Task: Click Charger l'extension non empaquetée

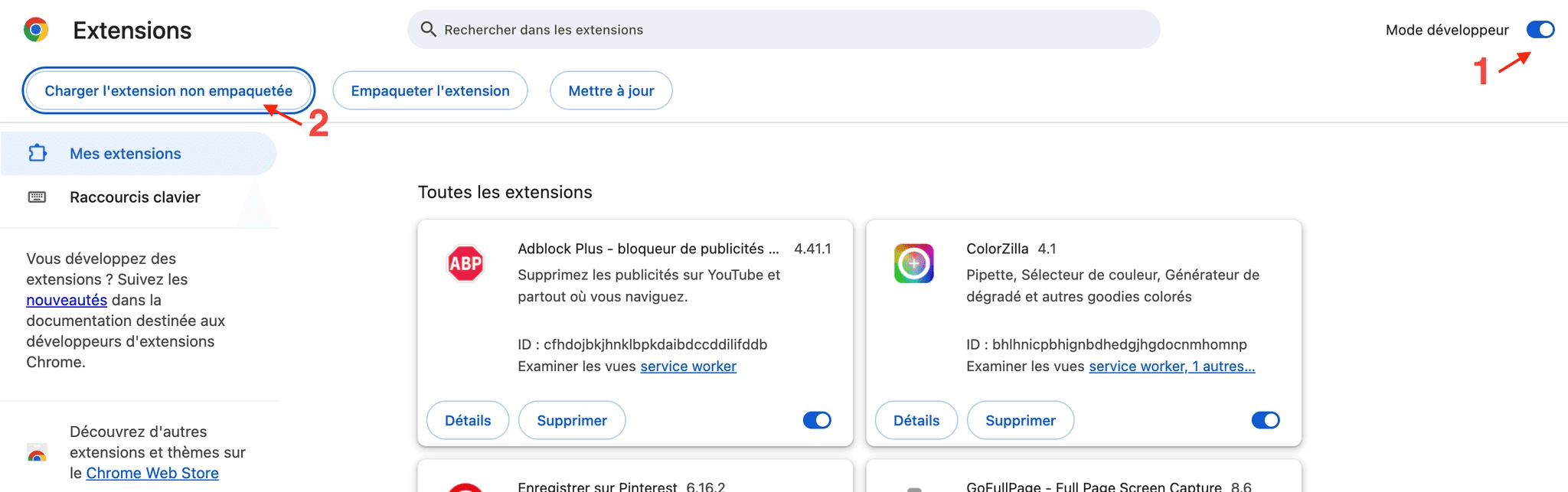Action: click(168, 90)
